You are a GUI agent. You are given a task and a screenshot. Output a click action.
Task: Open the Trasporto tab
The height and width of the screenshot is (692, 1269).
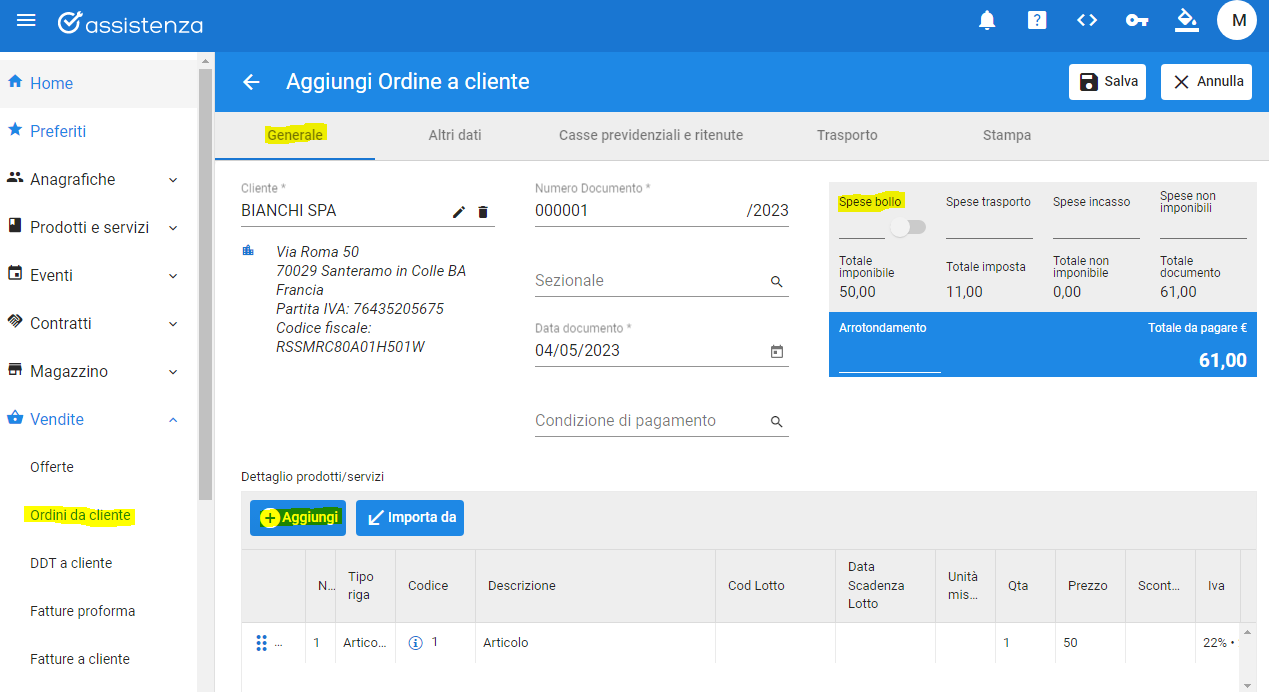pyautogui.click(x=847, y=135)
